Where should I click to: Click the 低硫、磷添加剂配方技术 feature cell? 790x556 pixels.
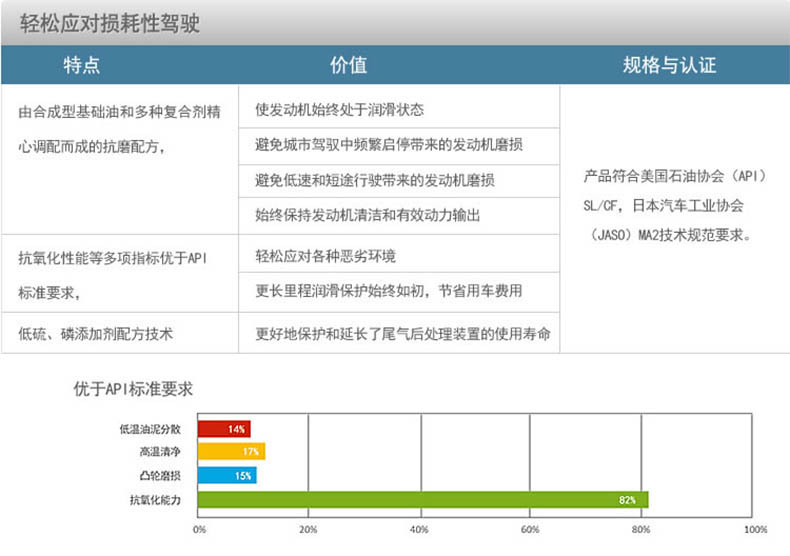pyautogui.click(x=96, y=334)
